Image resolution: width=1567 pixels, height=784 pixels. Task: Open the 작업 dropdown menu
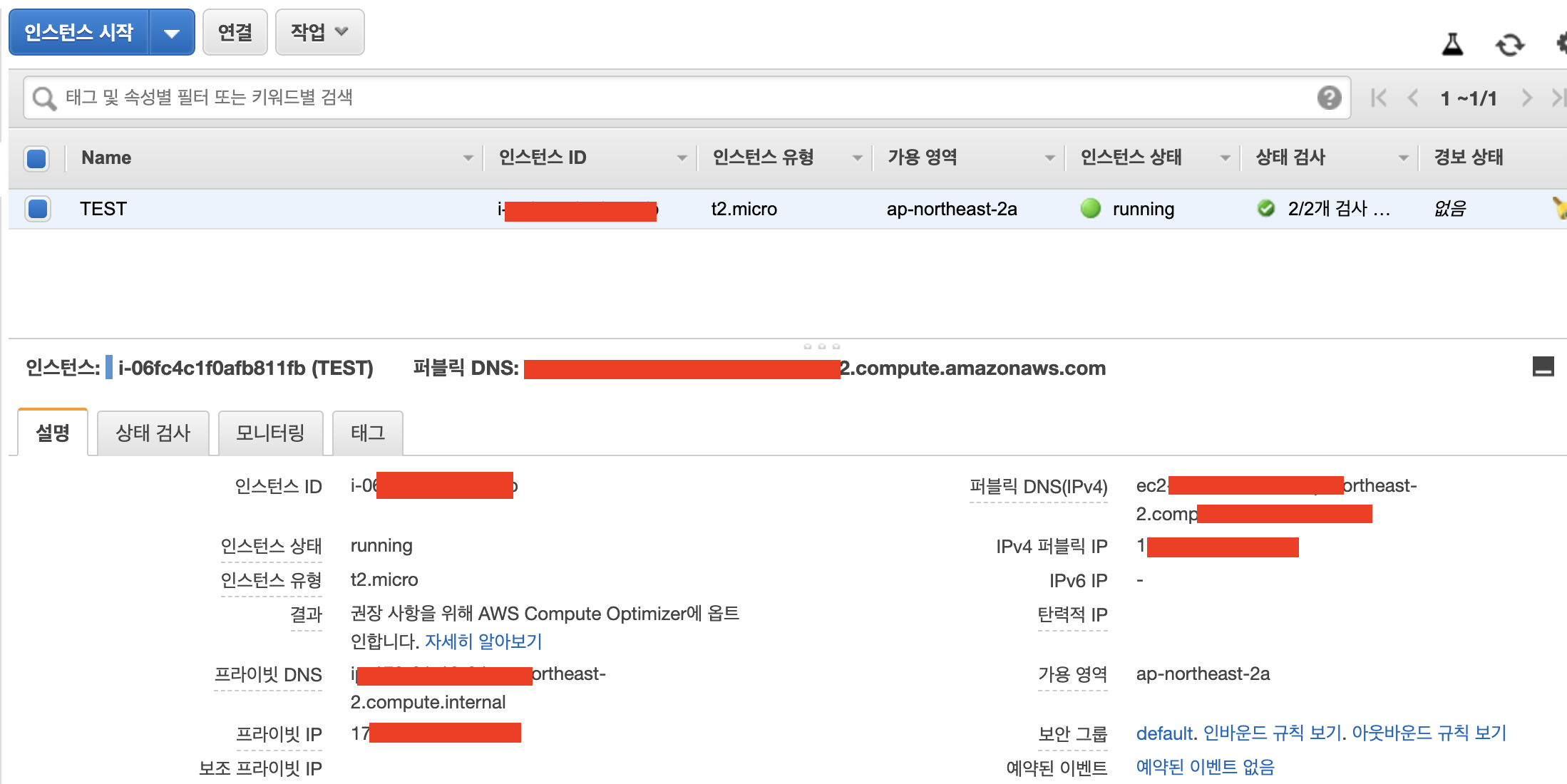(319, 32)
